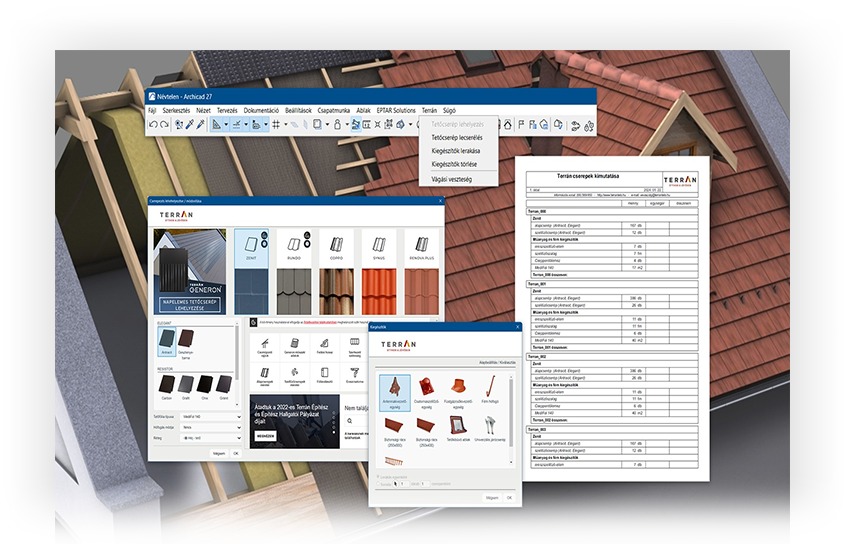Viewport: 856px width, 560px height.
Task: Click the flag icon in Archicad toolbar
Action: point(521,124)
